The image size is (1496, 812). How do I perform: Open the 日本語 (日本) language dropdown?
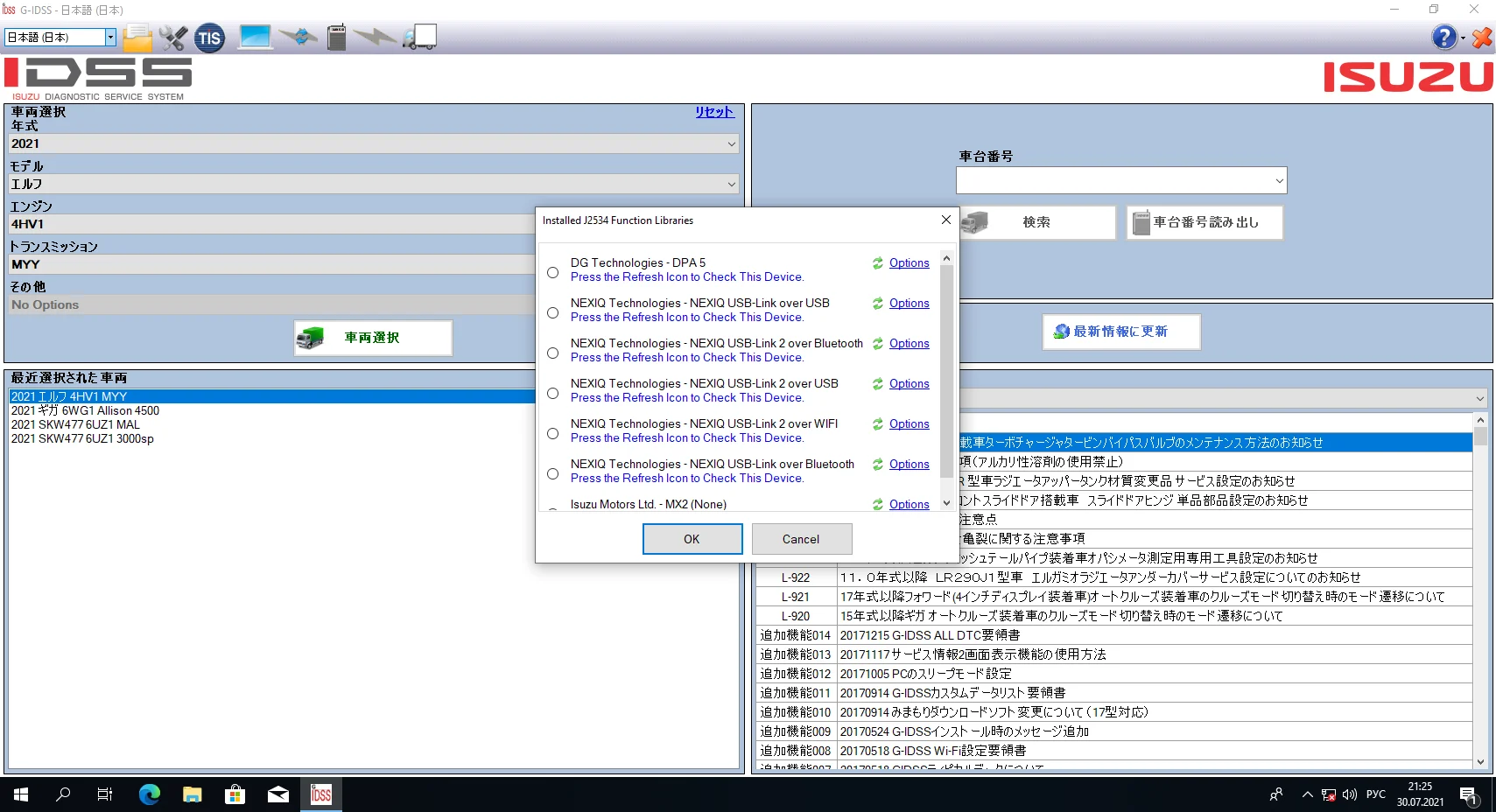tap(60, 37)
